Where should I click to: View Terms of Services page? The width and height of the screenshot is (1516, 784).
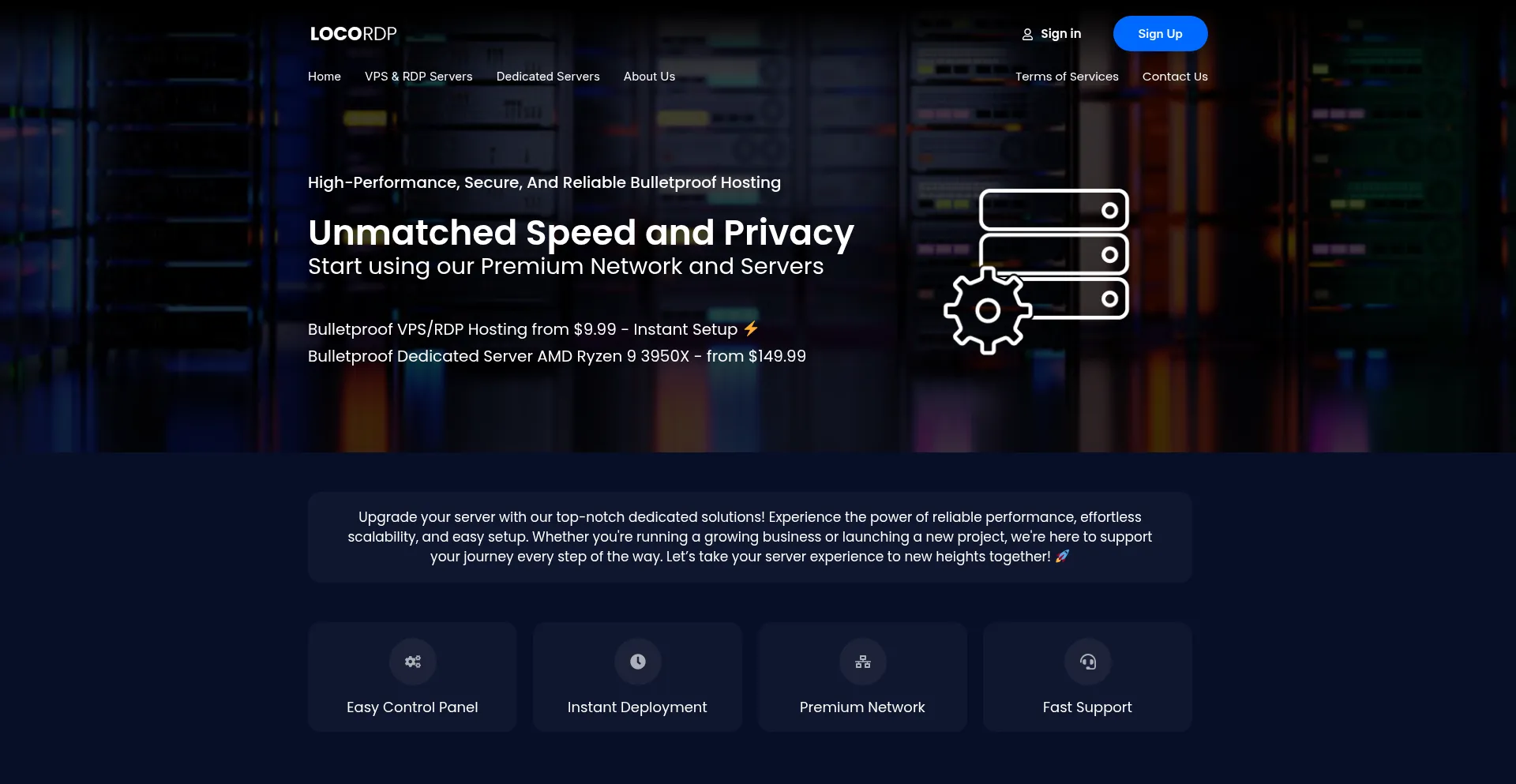tap(1067, 77)
